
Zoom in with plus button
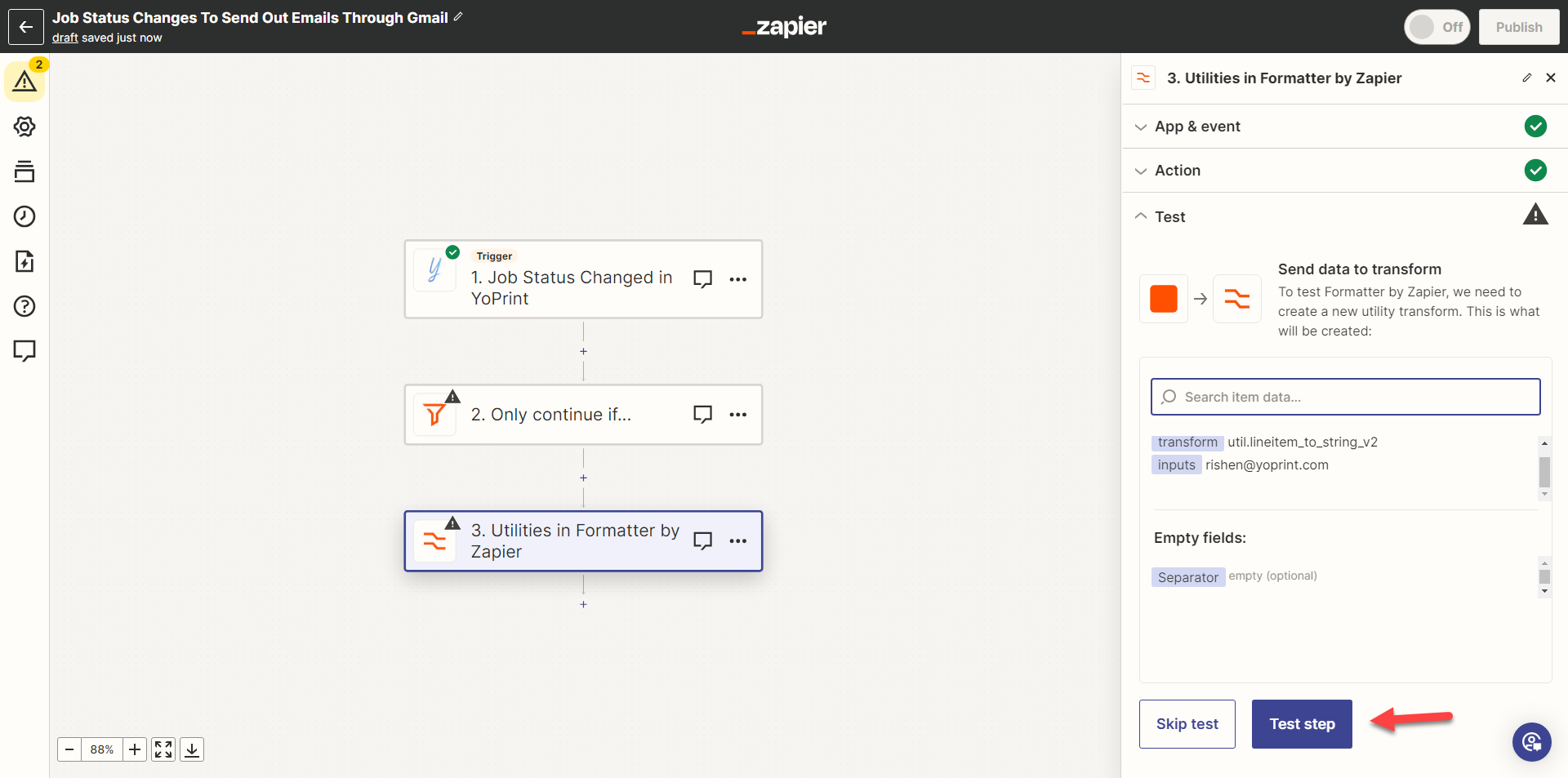[x=135, y=749]
